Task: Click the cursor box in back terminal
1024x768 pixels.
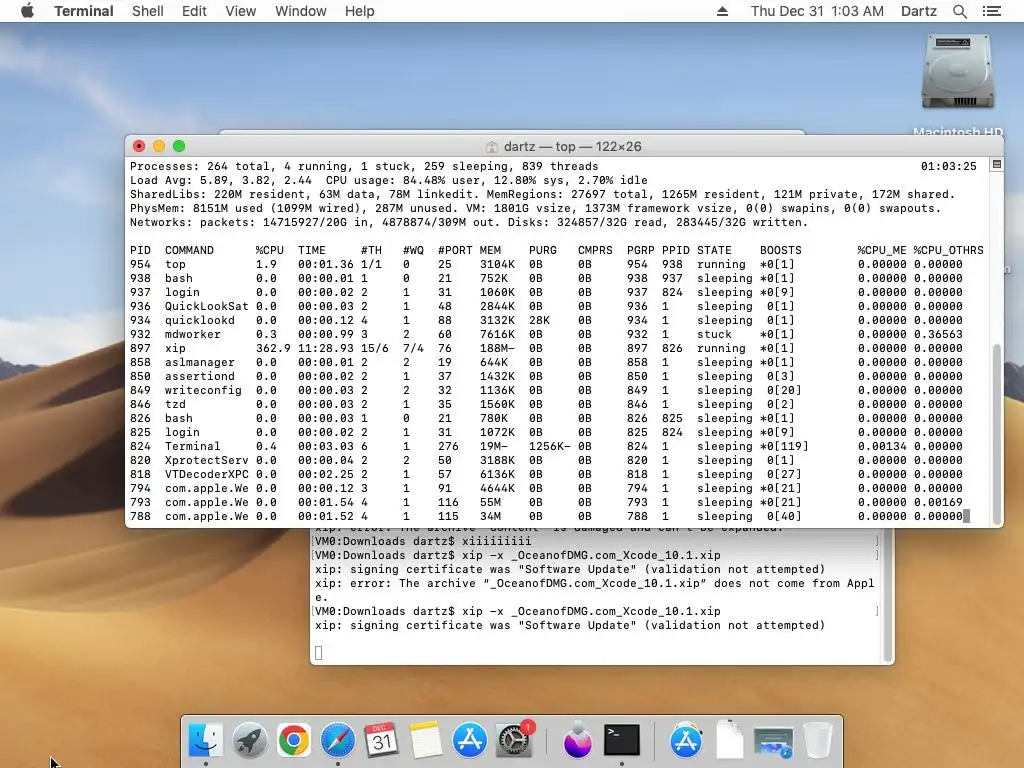Action: point(319,652)
